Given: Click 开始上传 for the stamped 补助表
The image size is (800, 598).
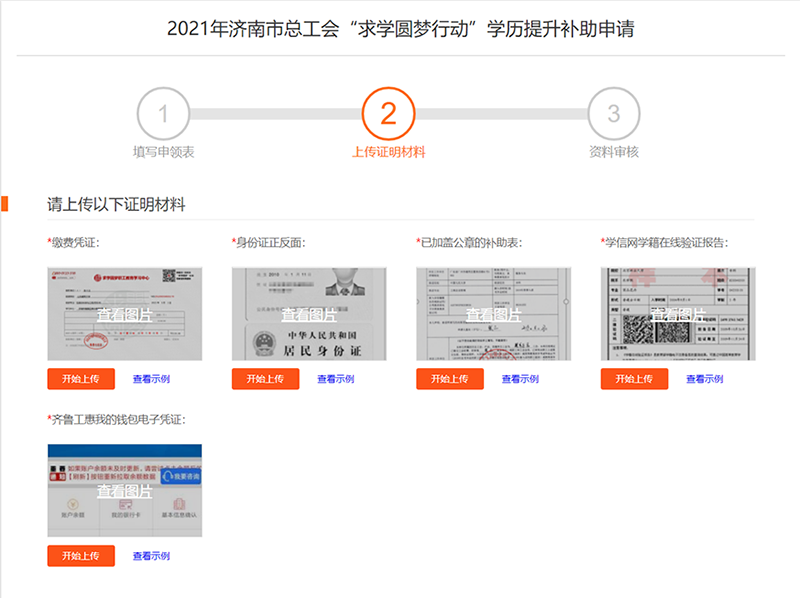Looking at the screenshot, I should point(449,380).
